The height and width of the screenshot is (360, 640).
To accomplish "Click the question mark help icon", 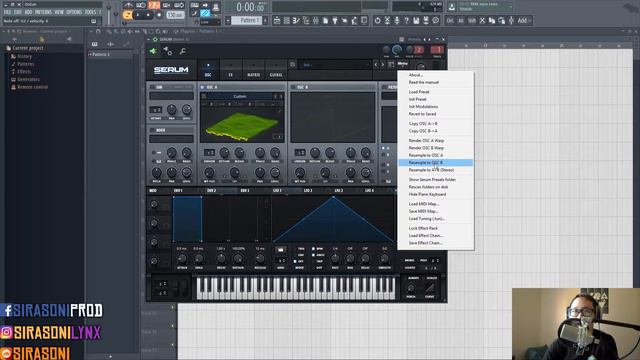I will click(x=407, y=20).
